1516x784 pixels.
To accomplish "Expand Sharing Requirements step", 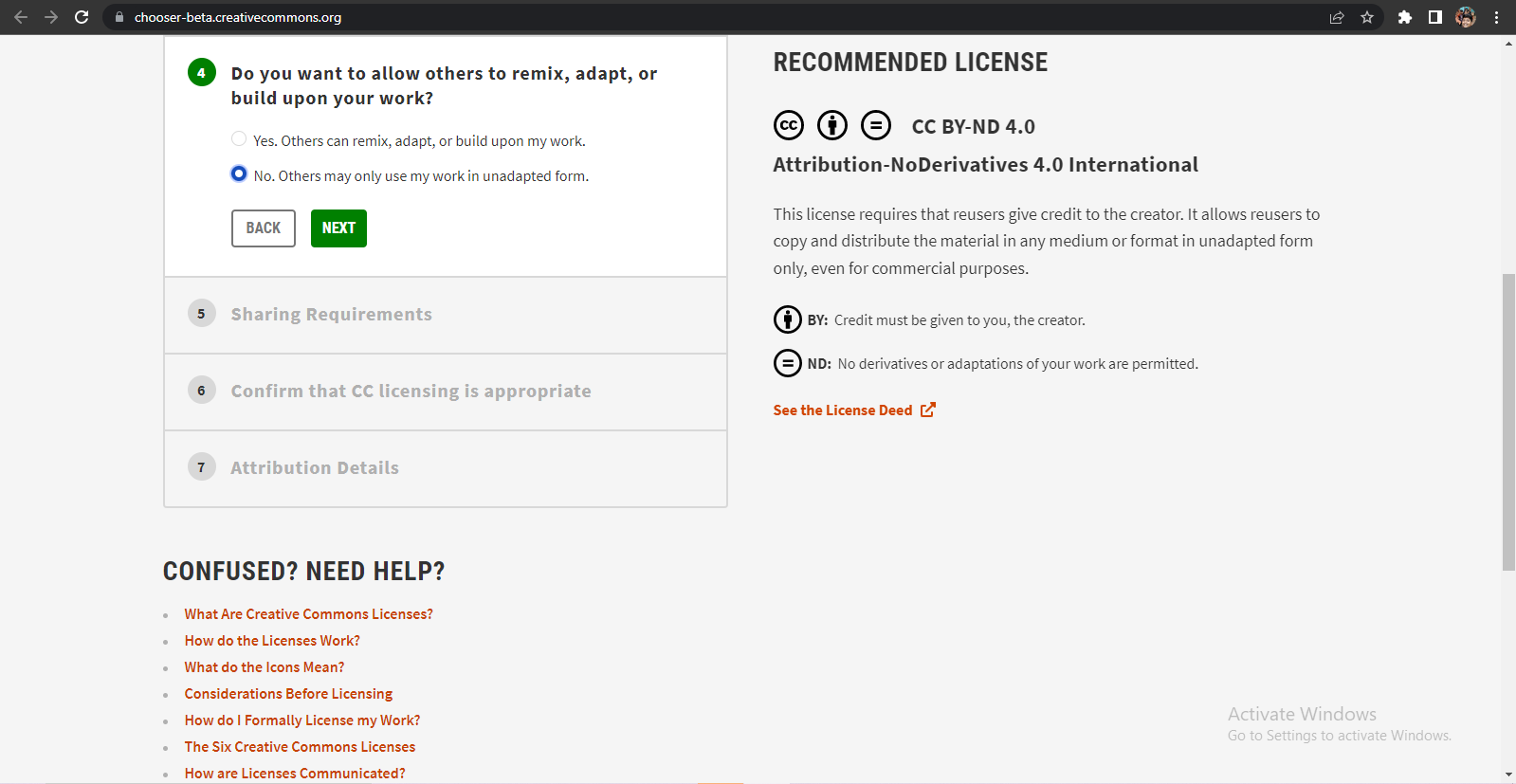I will [446, 315].
